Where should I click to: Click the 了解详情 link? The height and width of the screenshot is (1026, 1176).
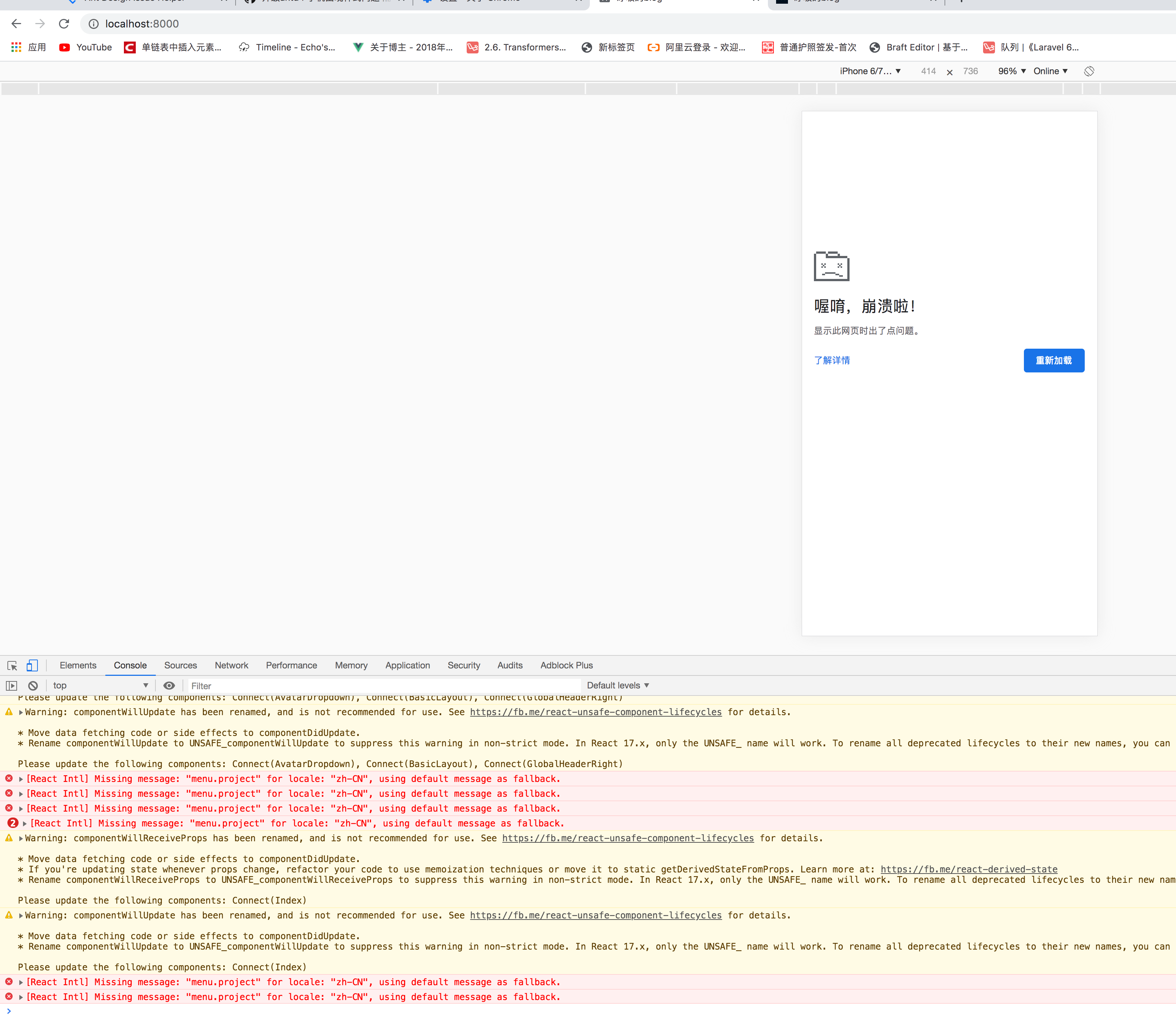(x=832, y=360)
